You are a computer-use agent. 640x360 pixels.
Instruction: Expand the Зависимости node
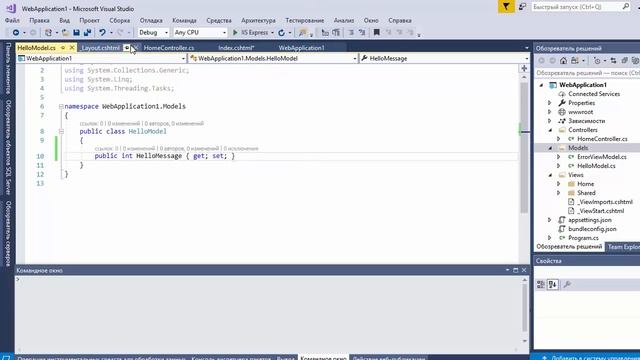[x=549, y=121]
